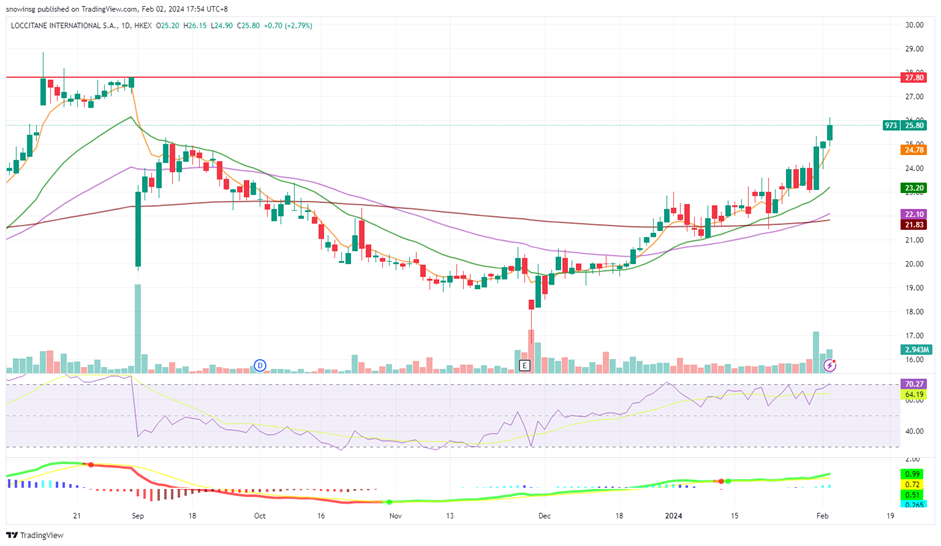This screenshot has width=941, height=546.
Task: Click the purple 22.10 moving average label
Action: click(914, 214)
